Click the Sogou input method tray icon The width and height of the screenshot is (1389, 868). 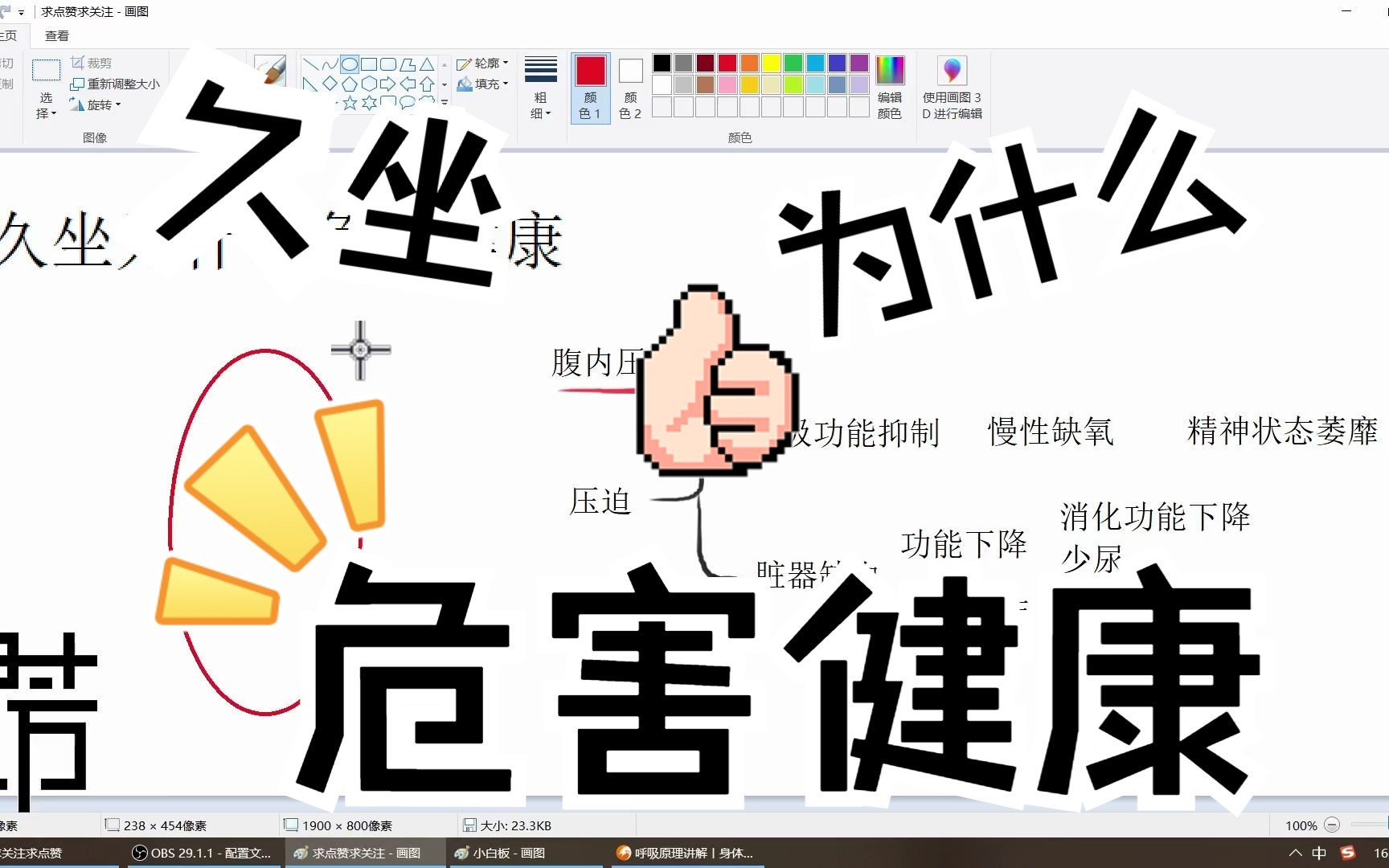click(x=1348, y=853)
